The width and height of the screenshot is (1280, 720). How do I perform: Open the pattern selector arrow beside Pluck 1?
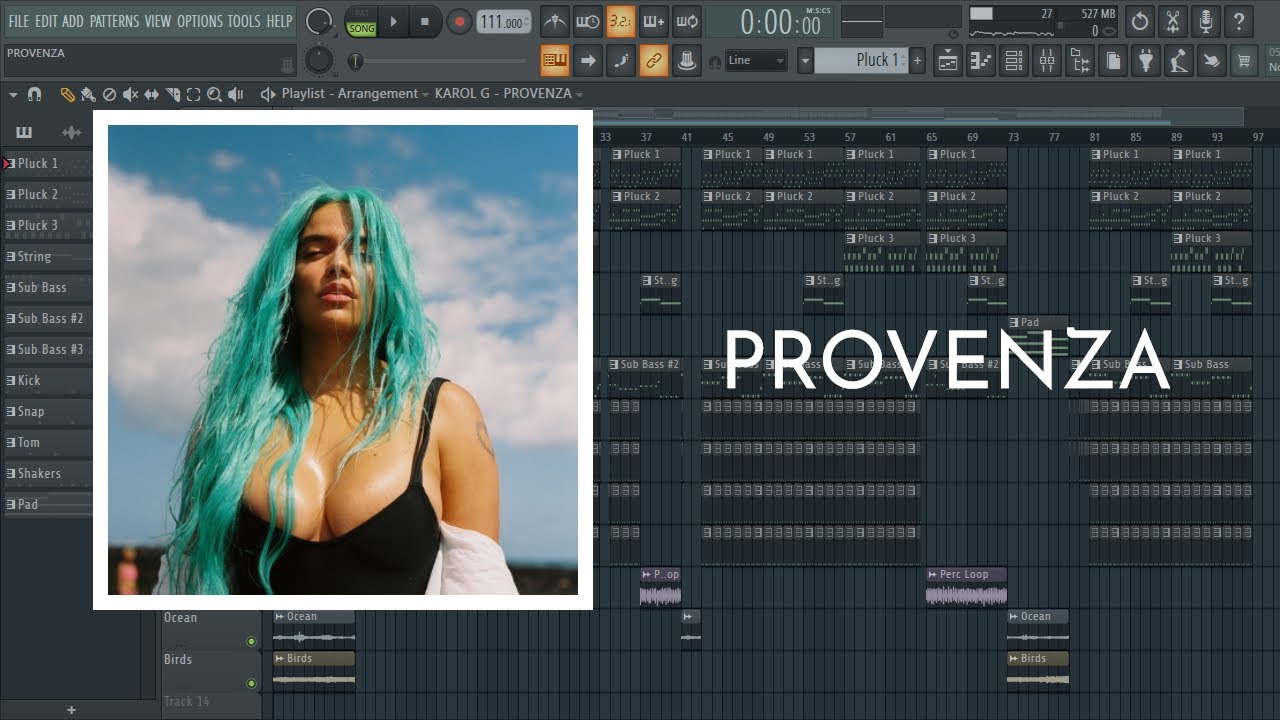point(805,60)
